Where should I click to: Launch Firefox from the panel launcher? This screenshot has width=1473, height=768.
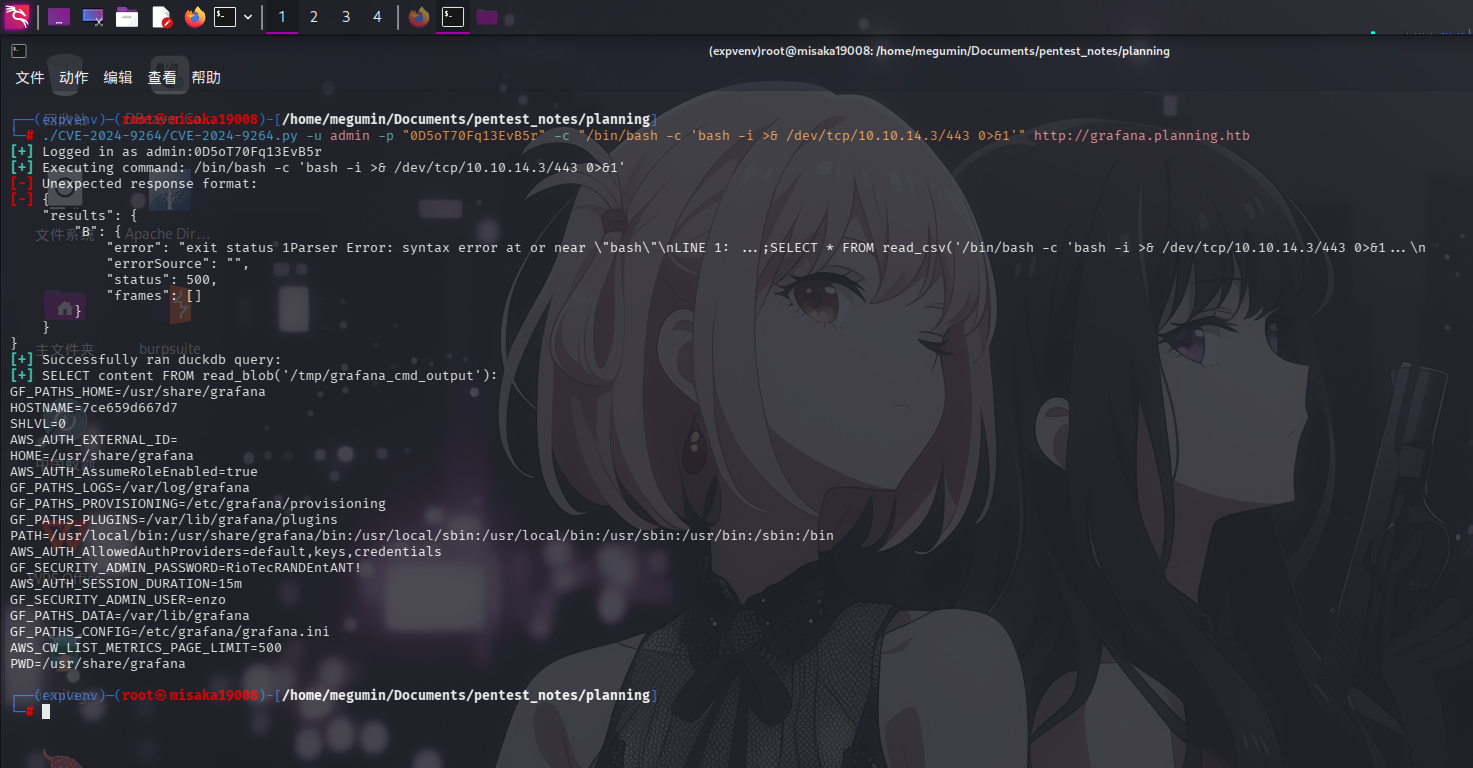(194, 17)
